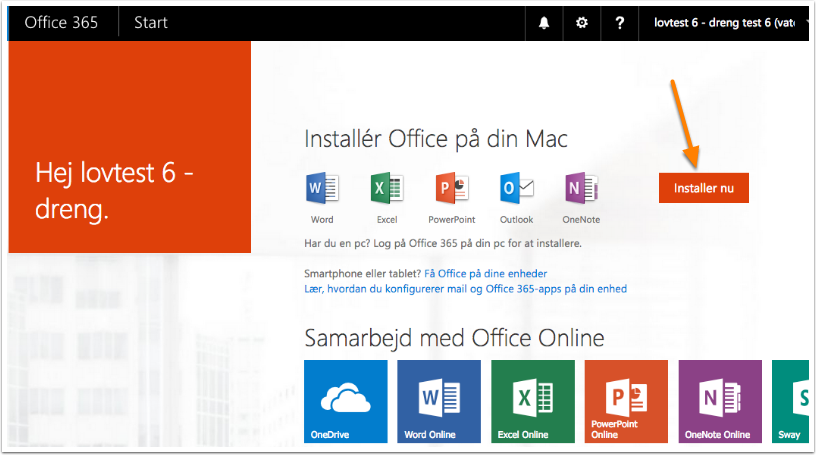Launch the Excel Online tile
This screenshot has width=816, height=455.
pos(533,401)
